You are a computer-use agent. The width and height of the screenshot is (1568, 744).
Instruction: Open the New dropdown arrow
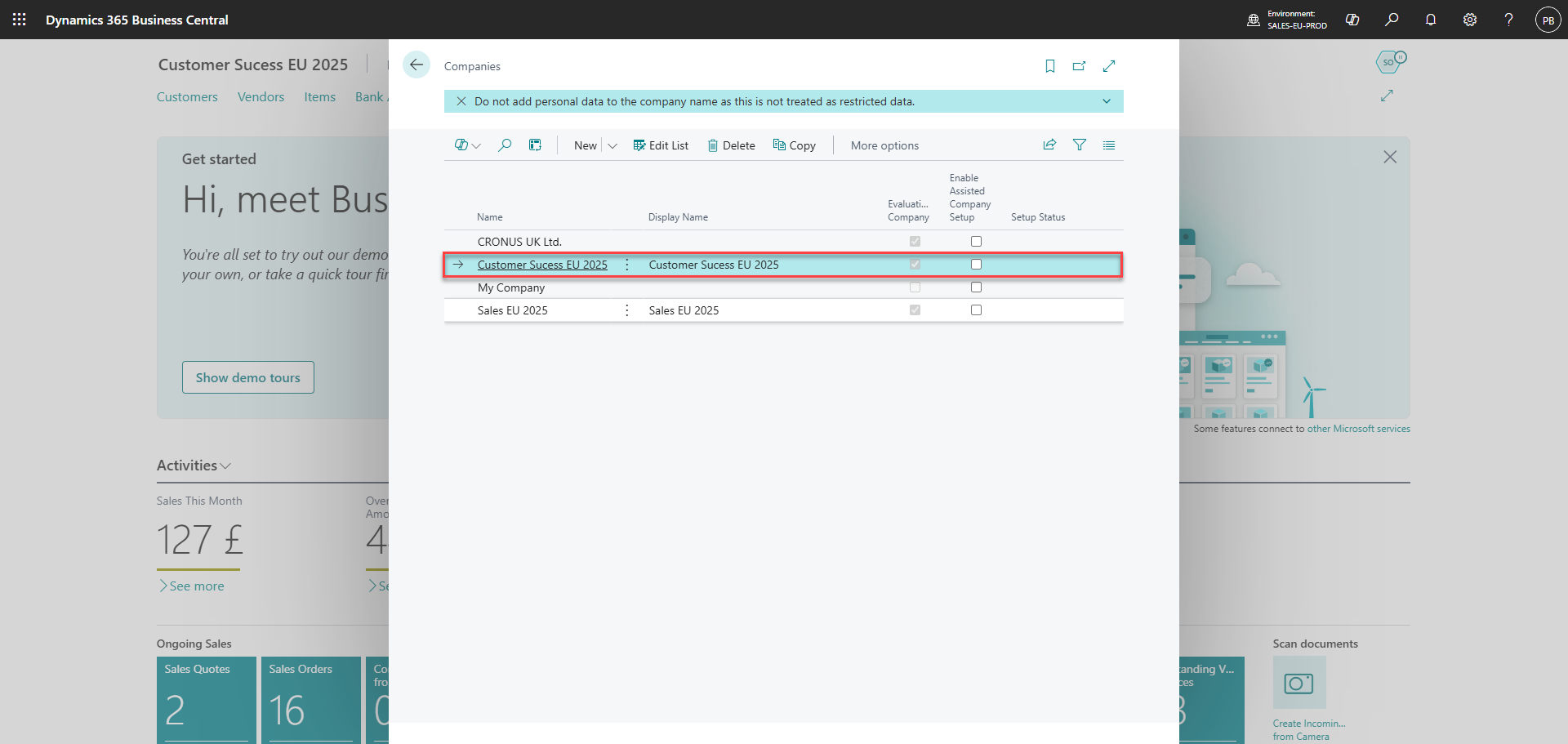click(x=612, y=145)
